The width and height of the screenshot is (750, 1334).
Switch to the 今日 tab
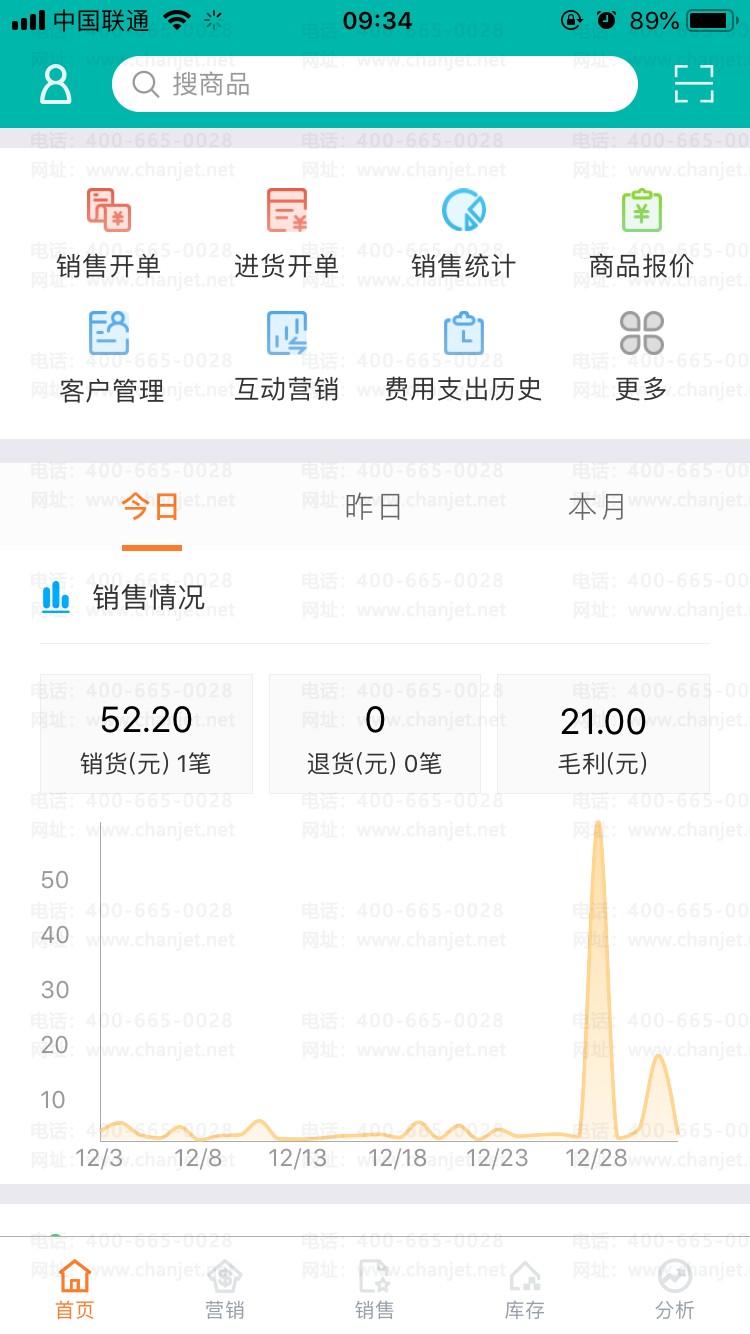(x=151, y=507)
